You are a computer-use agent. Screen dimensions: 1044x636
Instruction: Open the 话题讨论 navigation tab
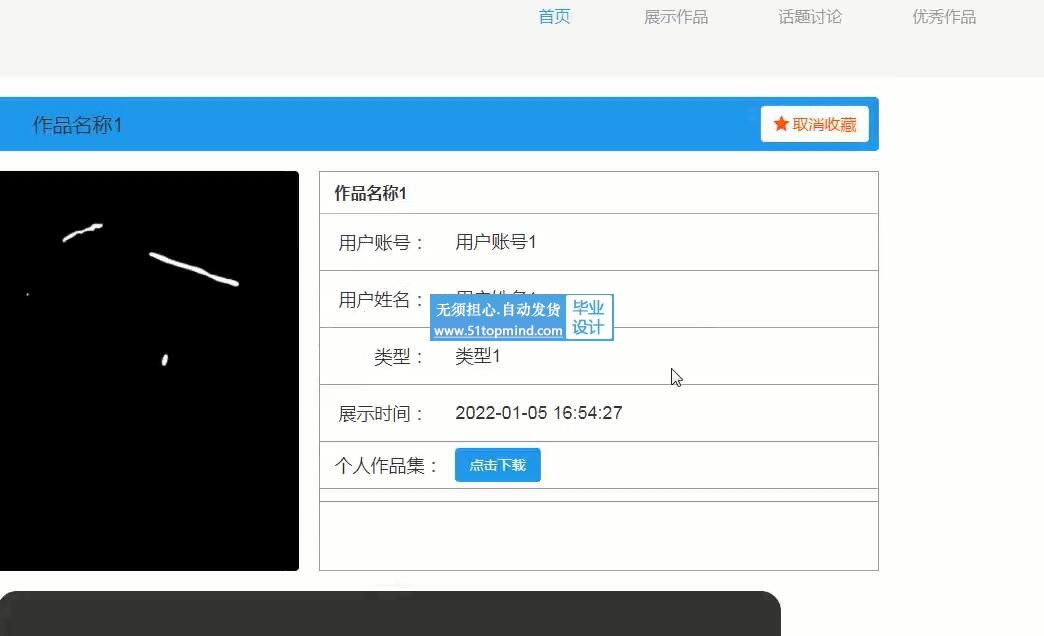click(x=810, y=17)
